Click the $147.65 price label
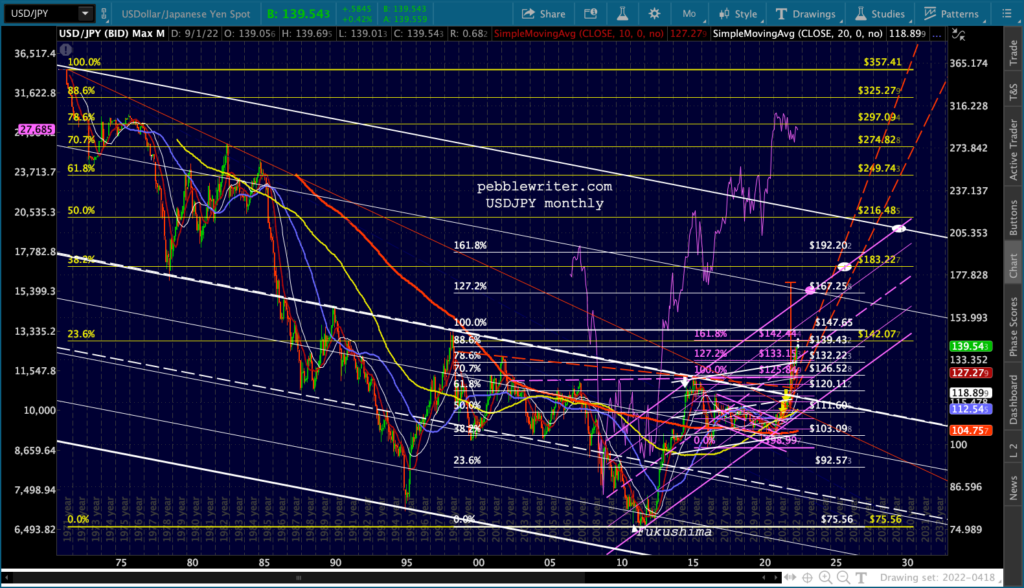 tap(834, 323)
